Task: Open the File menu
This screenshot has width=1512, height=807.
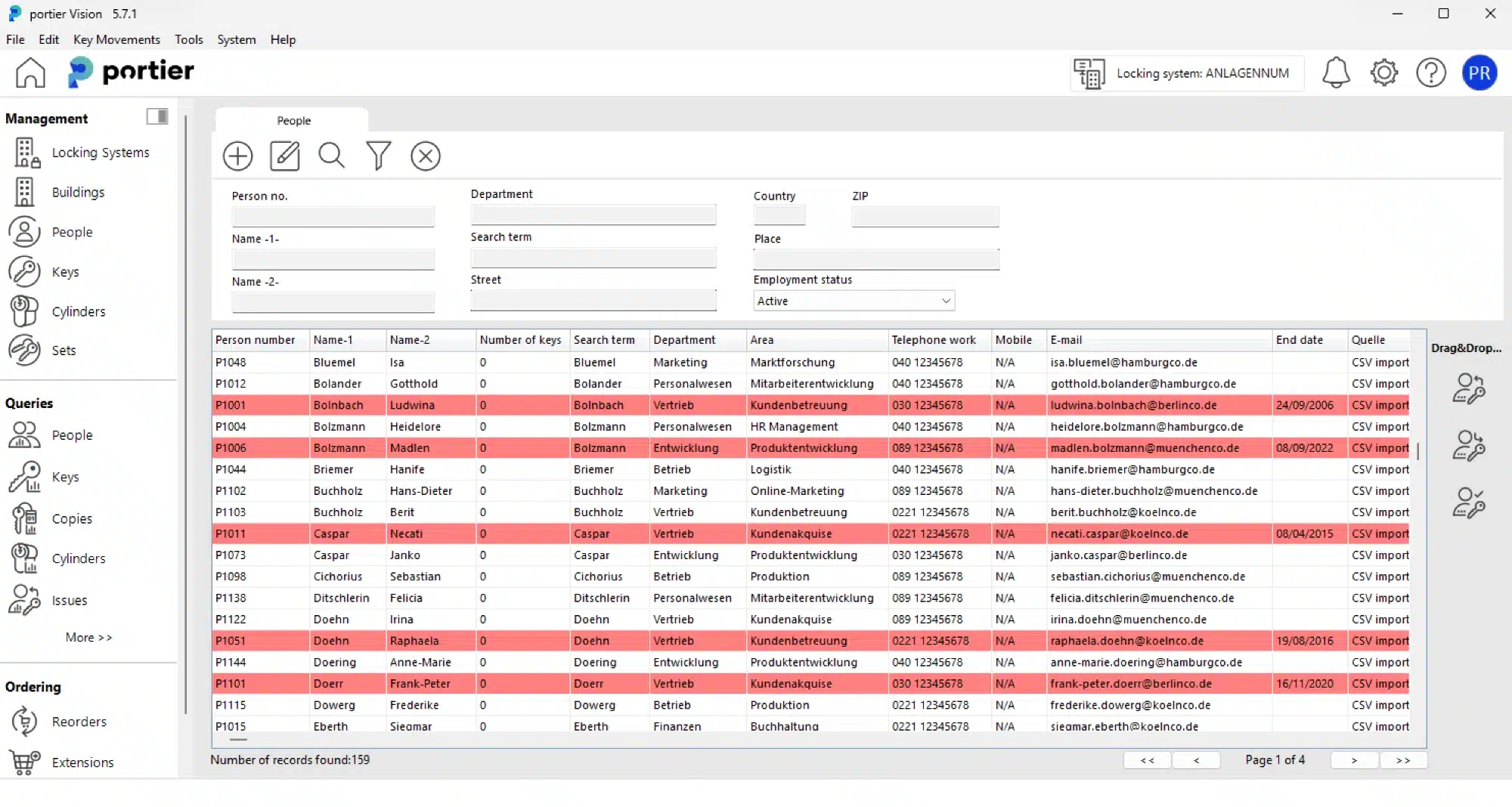Action: pos(15,39)
